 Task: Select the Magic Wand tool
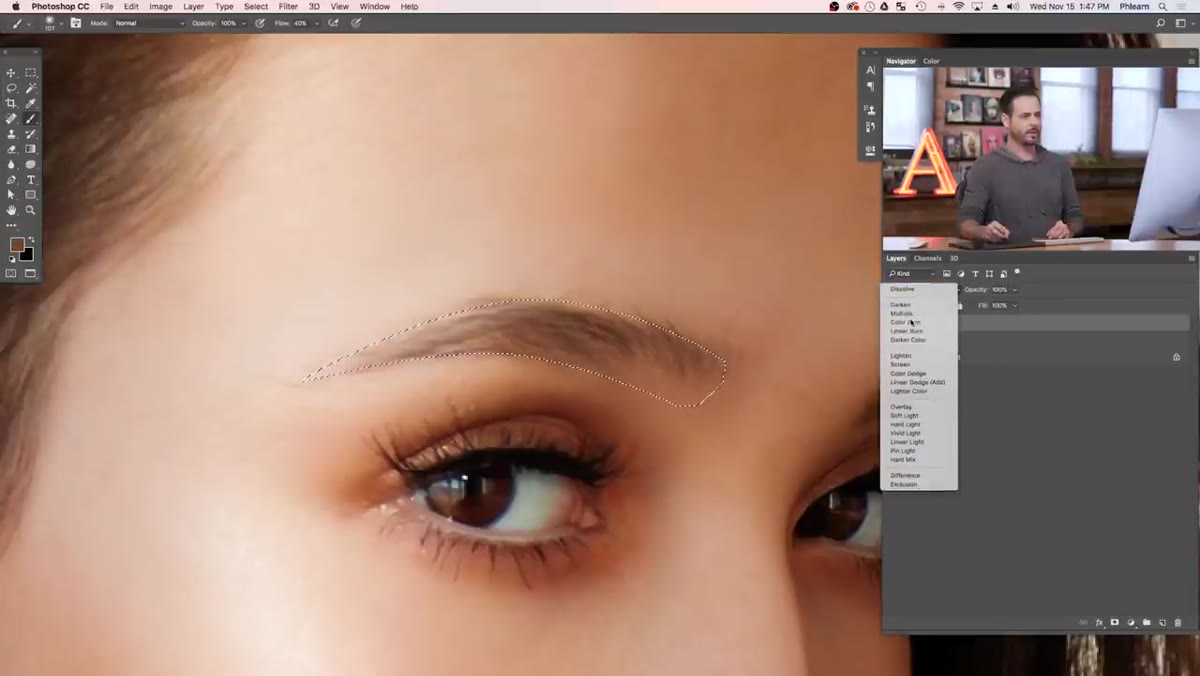pos(31,88)
